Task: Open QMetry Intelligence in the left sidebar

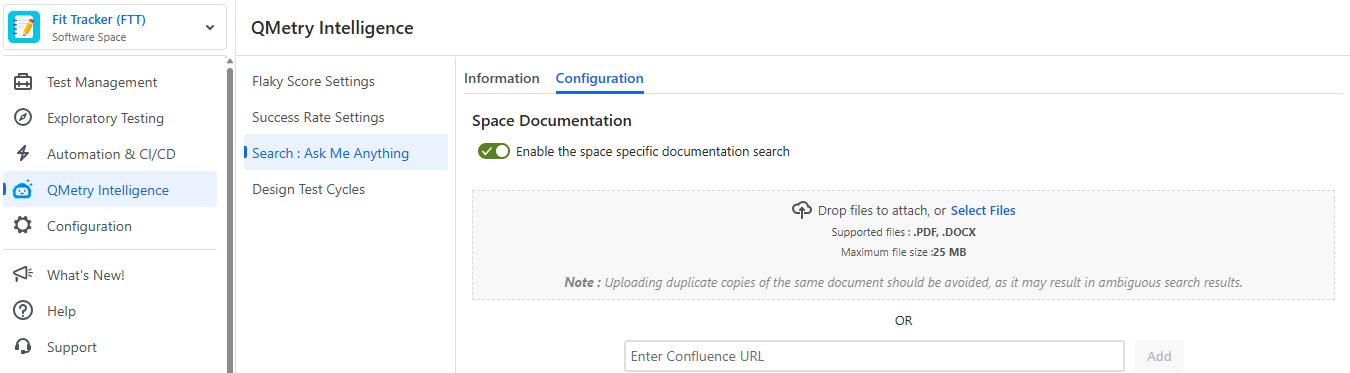Action: pyautogui.click(x=110, y=190)
